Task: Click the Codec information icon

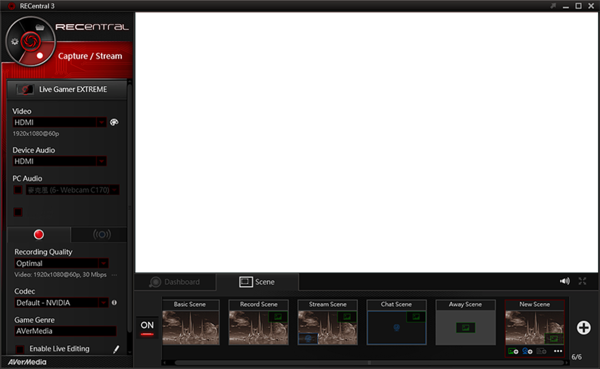Action: (114, 302)
